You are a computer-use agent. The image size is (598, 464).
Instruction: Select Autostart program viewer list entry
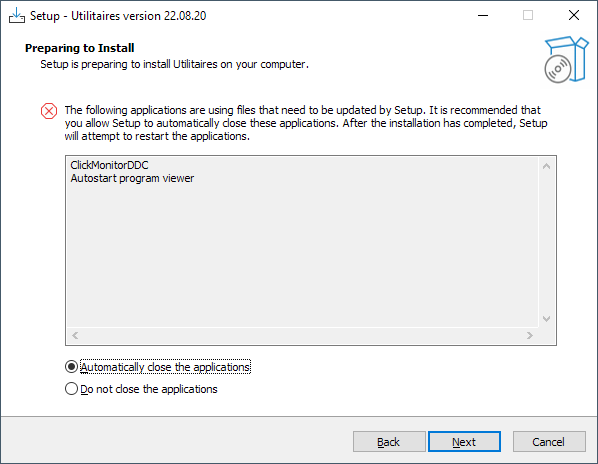click(x=132, y=178)
